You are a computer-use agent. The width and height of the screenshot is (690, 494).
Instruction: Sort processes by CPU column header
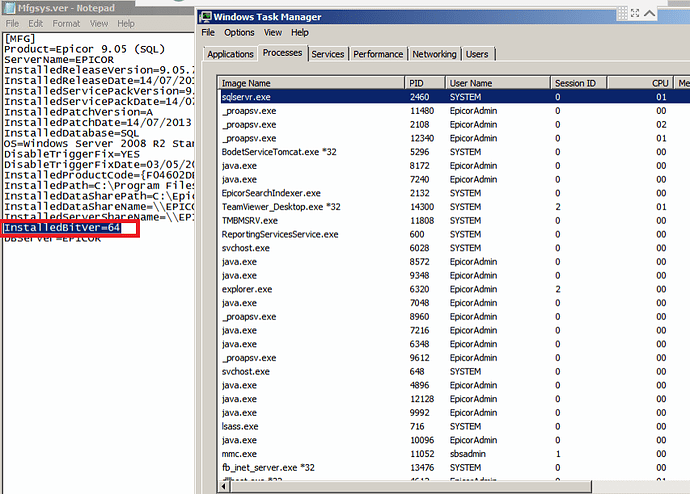[x=640, y=83]
